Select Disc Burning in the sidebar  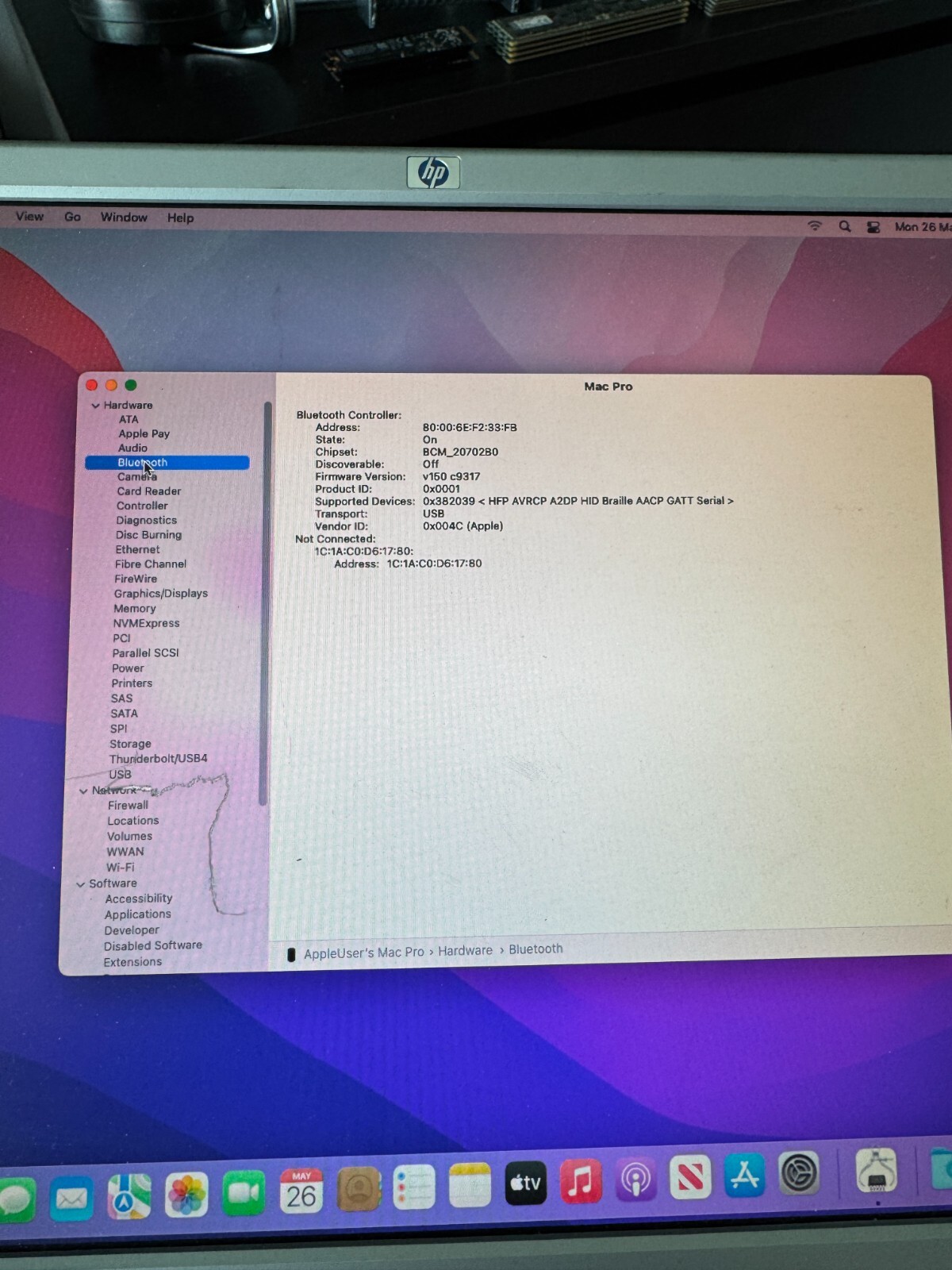point(148,535)
